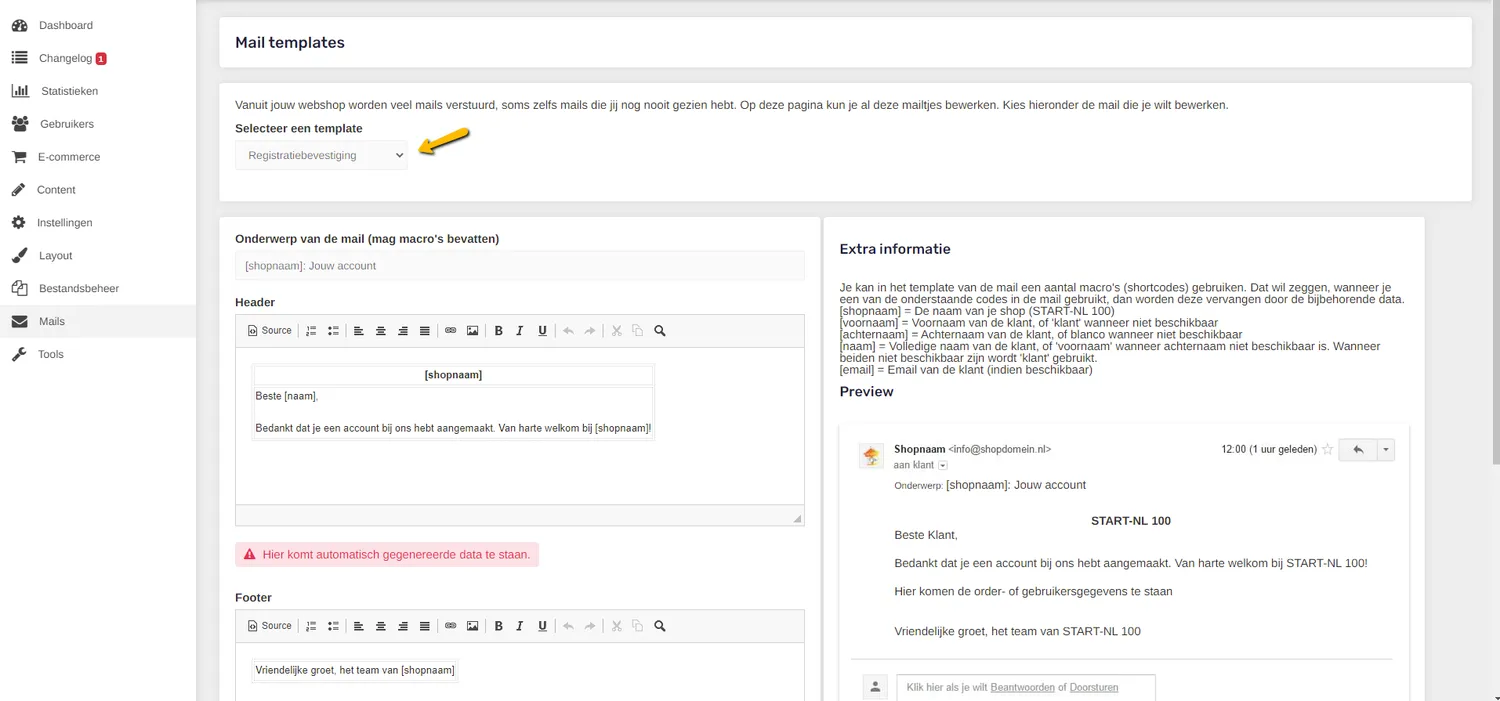Click the Instellingen gear icon

pos(19,223)
